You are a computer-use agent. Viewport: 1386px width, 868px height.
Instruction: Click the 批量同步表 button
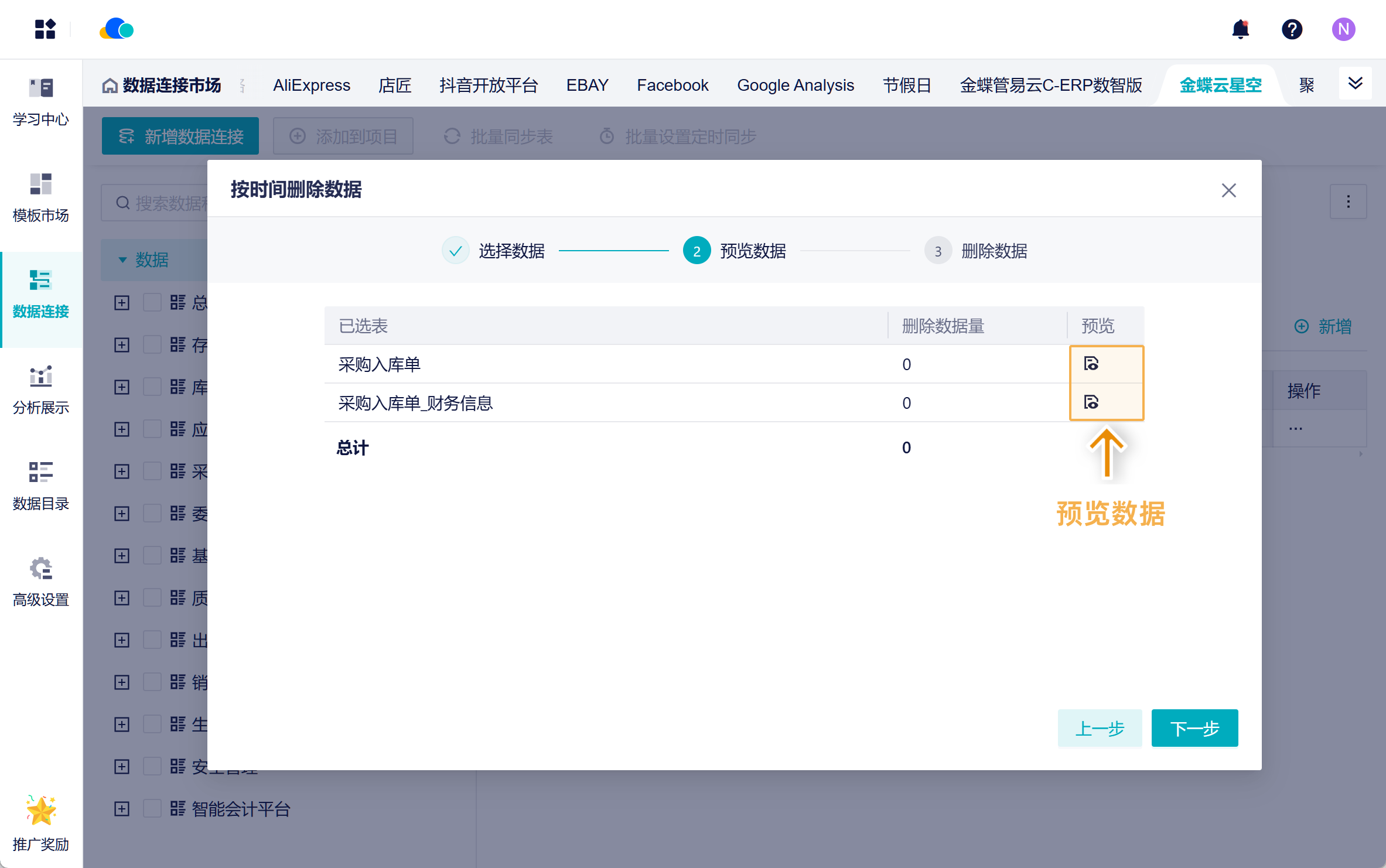[x=498, y=136]
